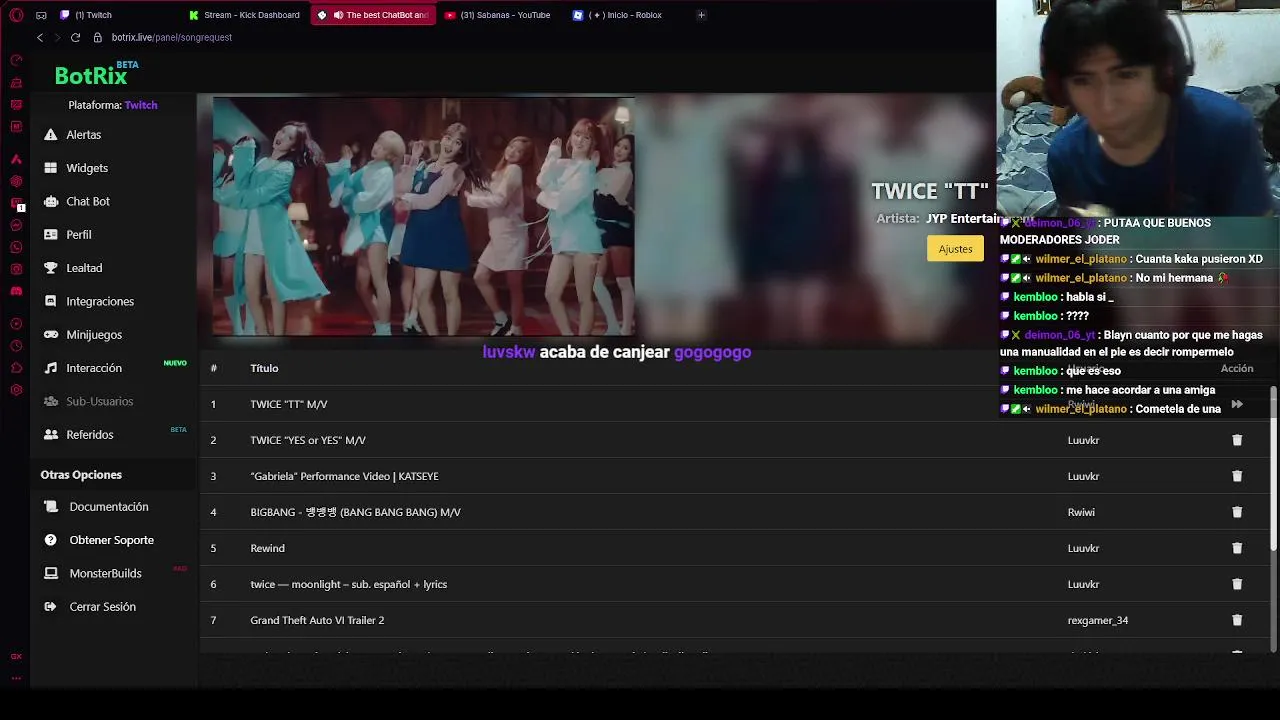Click the site lock icon beside the URL
The height and width of the screenshot is (720, 1280).
(98, 37)
